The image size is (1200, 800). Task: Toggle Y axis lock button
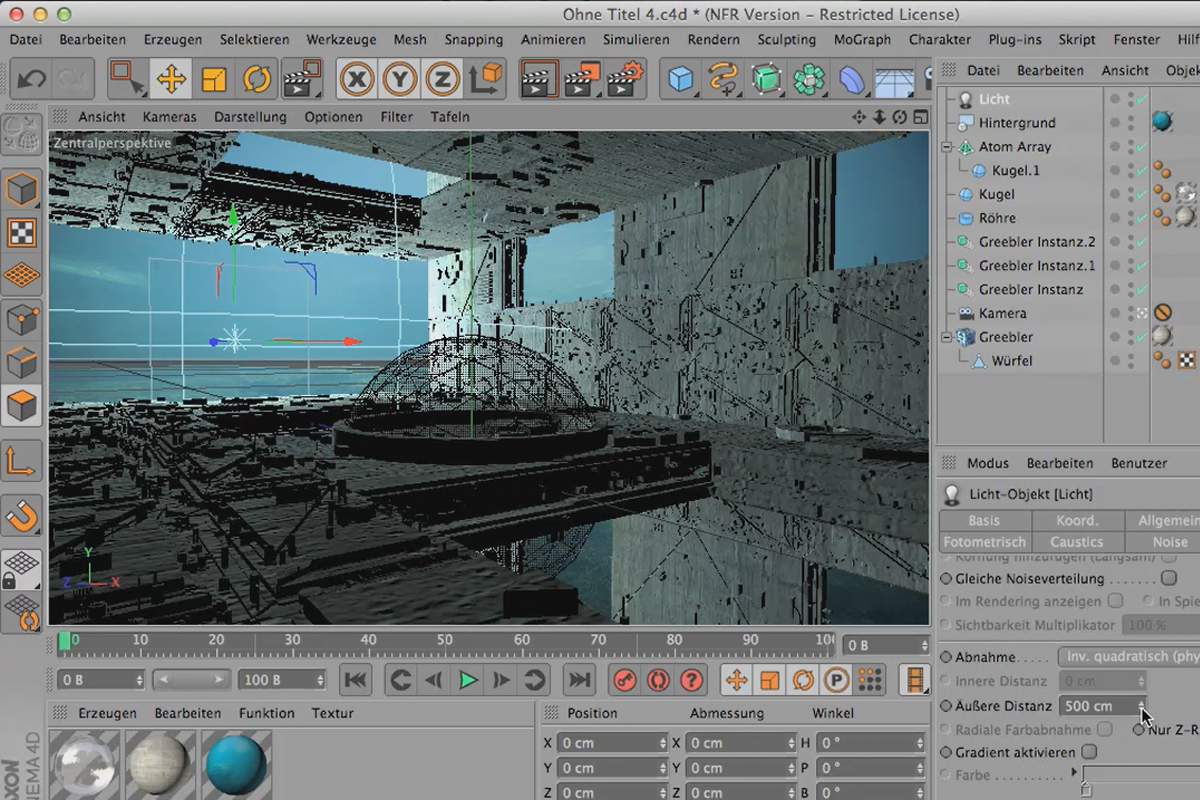400,79
